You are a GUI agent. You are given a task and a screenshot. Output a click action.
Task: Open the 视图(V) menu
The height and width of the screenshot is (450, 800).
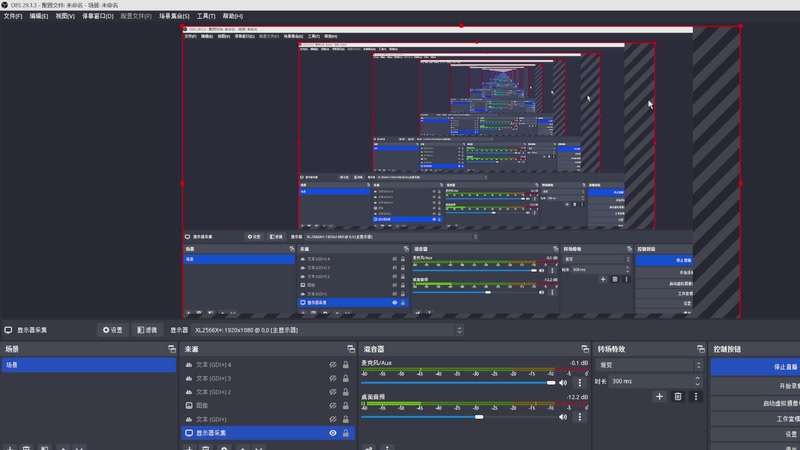click(65, 16)
